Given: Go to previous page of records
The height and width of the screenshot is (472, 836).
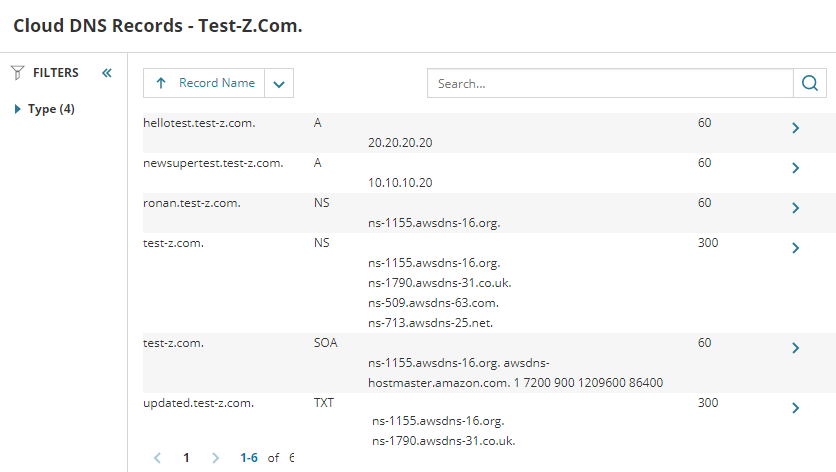Looking at the screenshot, I should point(157,458).
